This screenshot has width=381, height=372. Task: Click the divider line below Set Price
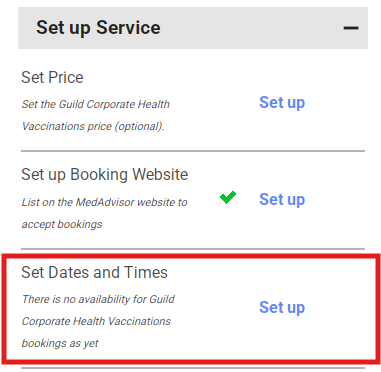coord(193,151)
